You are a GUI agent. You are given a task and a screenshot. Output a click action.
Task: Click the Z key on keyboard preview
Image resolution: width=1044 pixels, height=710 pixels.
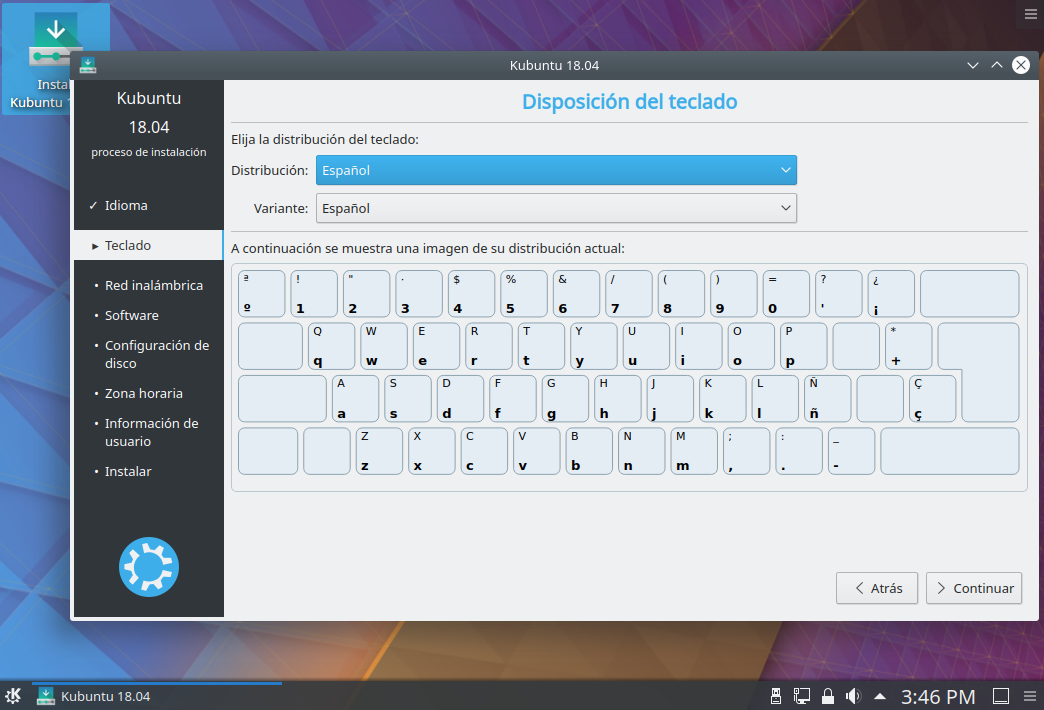379,451
